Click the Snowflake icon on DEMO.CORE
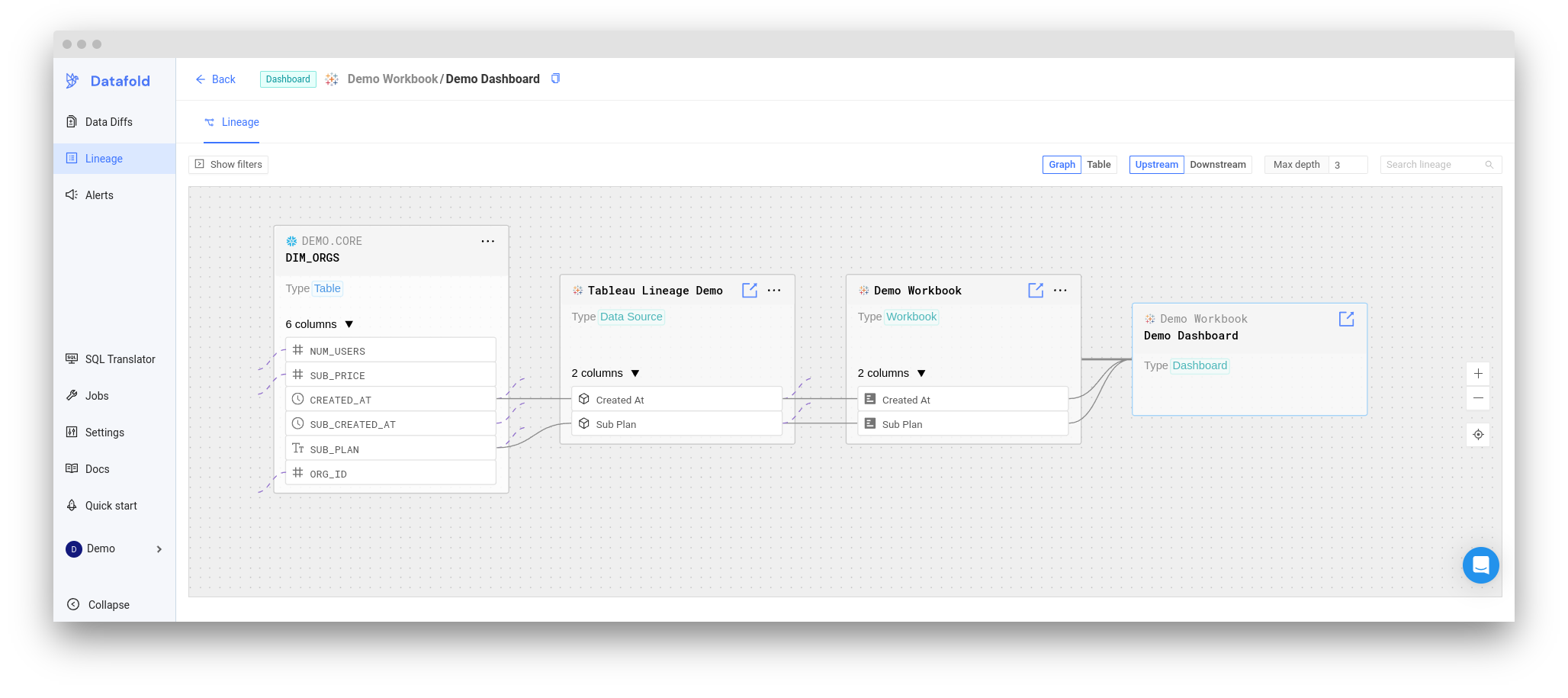 [x=291, y=241]
